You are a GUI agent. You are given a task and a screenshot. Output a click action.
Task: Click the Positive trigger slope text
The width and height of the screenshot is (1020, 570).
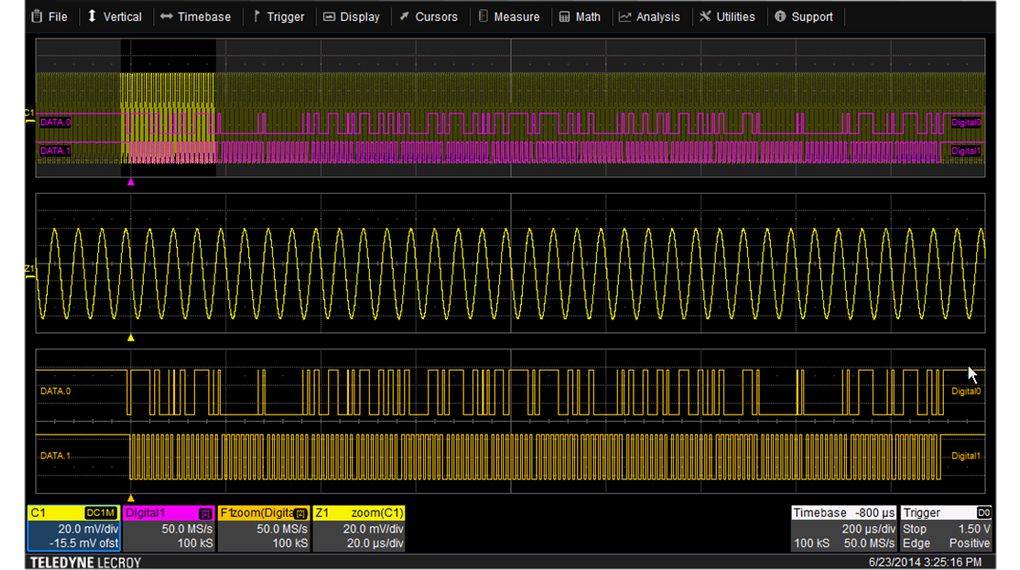click(x=969, y=543)
